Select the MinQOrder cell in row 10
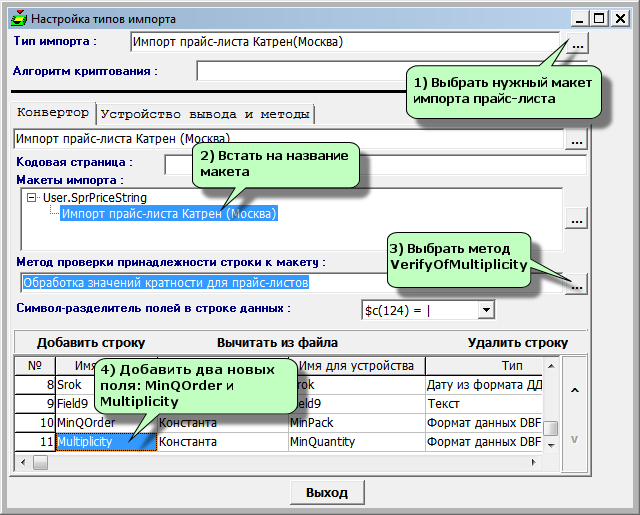This screenshot has width=640, height=515. [x=106, y=423]
